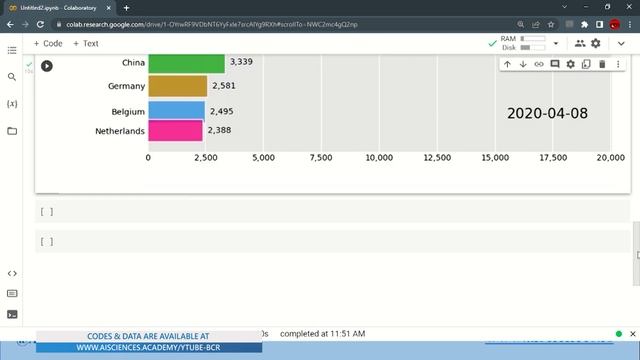The height and width of the screenshot is (360, 640).
Task: Mirror cell in tab icon
Action: (x=586, y=64)
